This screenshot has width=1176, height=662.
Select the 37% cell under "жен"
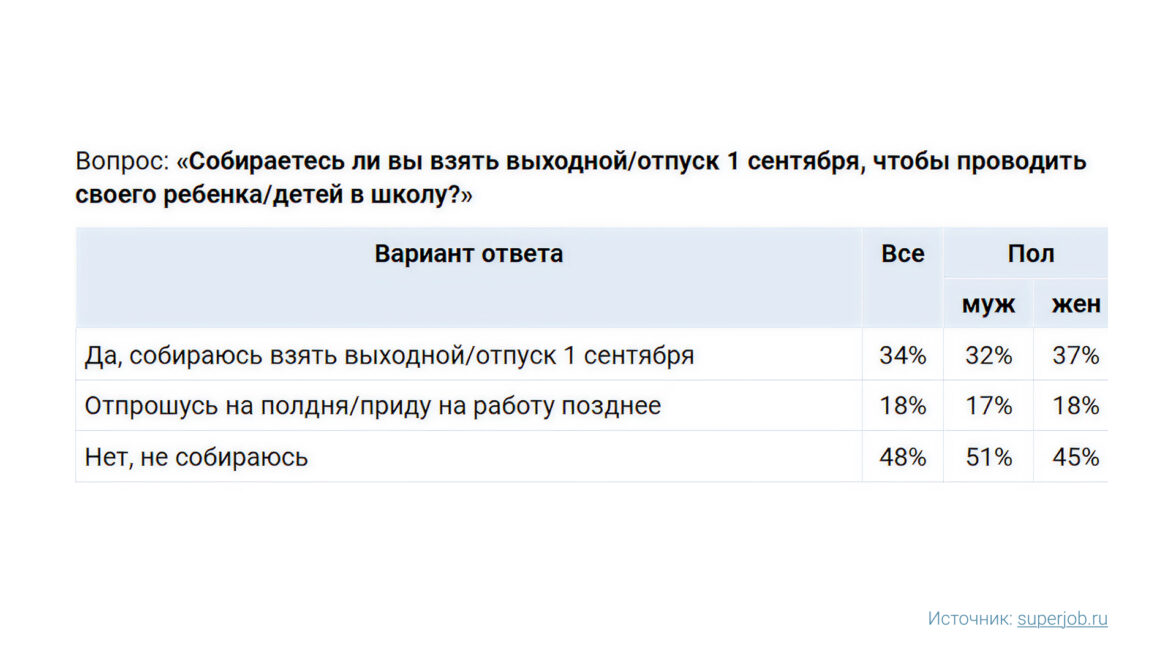tap(1075, 355)
